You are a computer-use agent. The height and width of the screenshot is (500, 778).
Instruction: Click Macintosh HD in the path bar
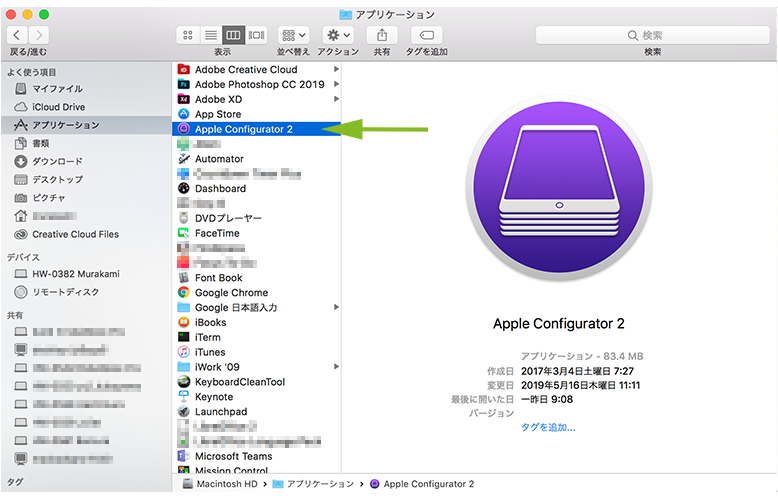point(220,484)
